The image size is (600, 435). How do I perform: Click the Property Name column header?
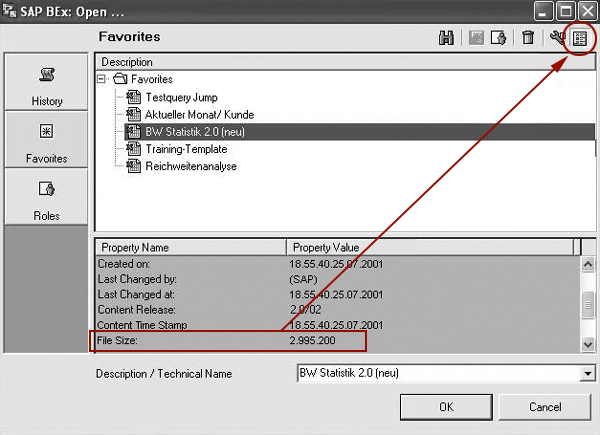[x=191, y=248]
